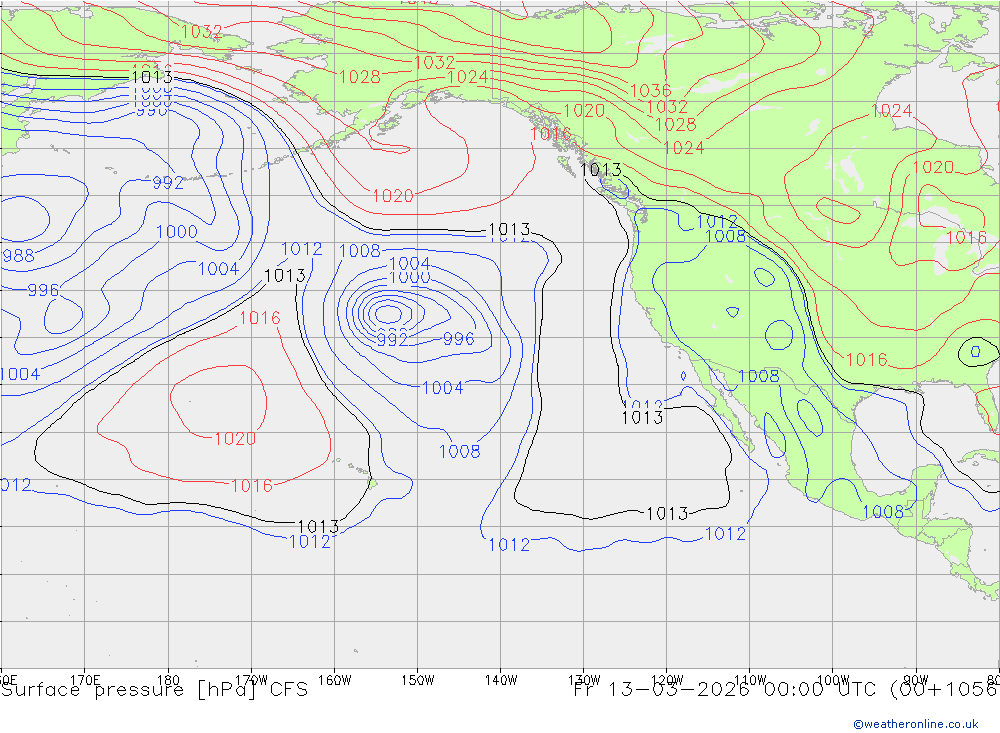Image resolution: width=1000 pixels, height=733 pixels.
Task: Select the 'Surface pressure [hPa] CFS' title
Action: pyautogui.click(x=154, y=690)
